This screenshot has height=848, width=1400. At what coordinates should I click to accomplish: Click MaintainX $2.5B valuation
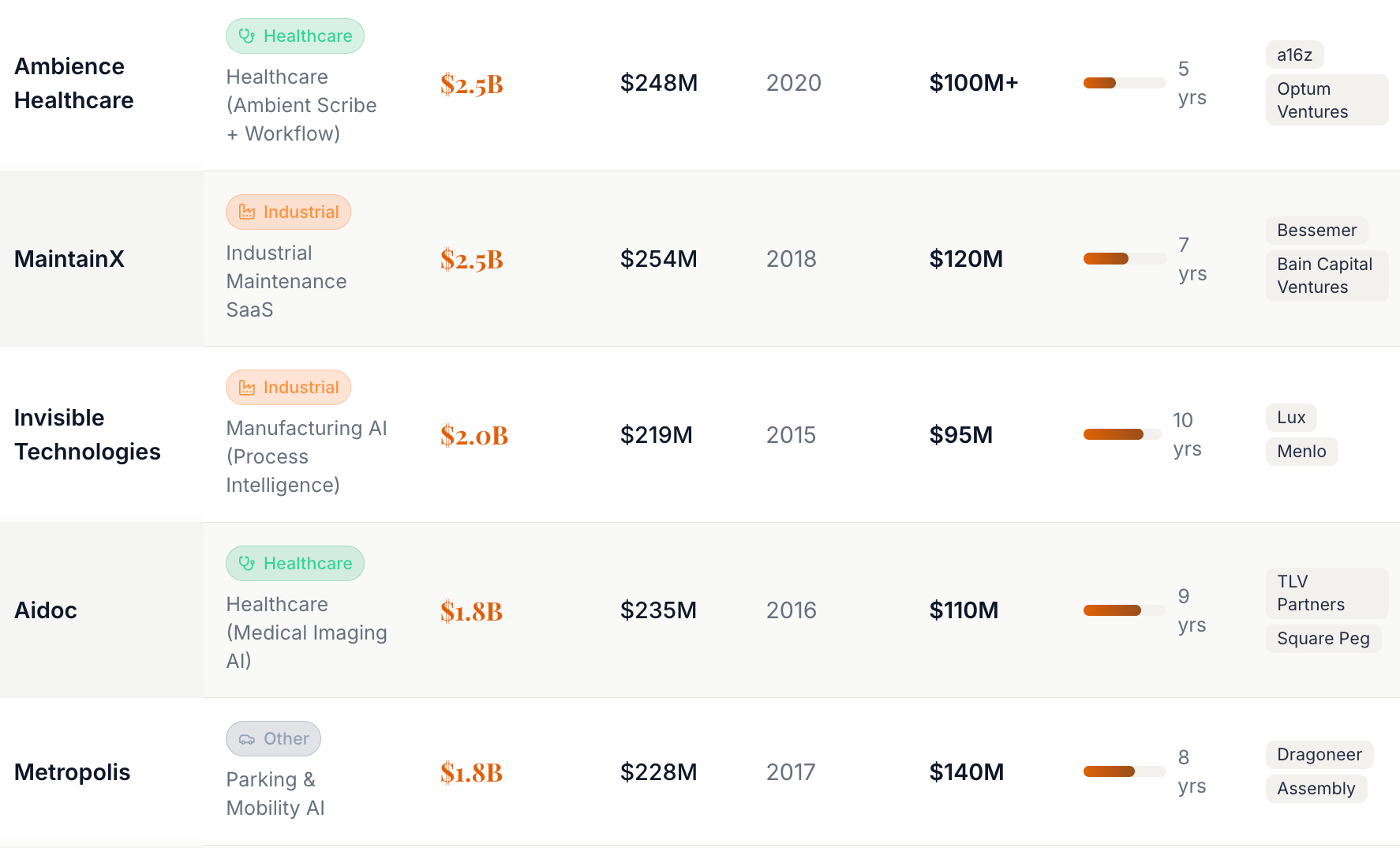(x=472, y=259)
